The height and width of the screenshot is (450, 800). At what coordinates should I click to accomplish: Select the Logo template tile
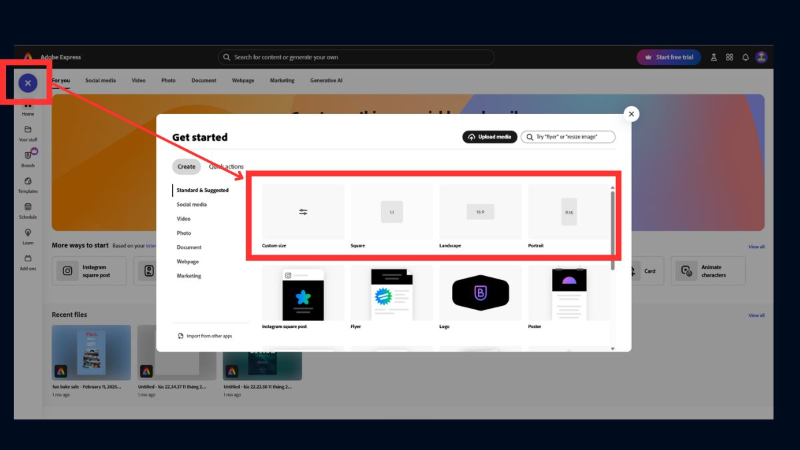point(480,297)
